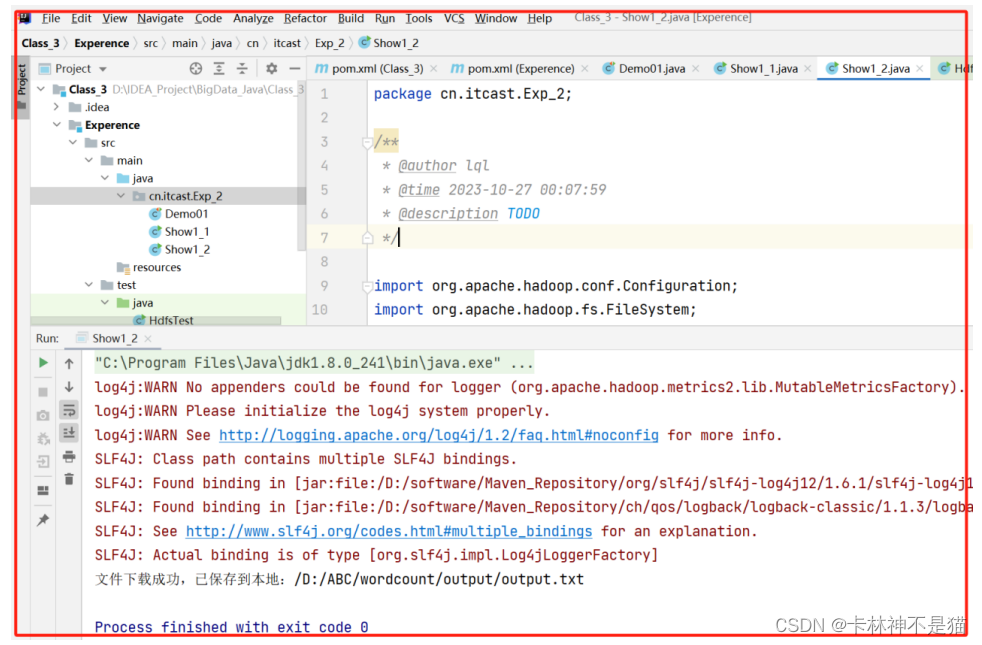Toggle soft-wrap in Run console
This screenshot has width=982, height=645.
(x=69, y=410)
